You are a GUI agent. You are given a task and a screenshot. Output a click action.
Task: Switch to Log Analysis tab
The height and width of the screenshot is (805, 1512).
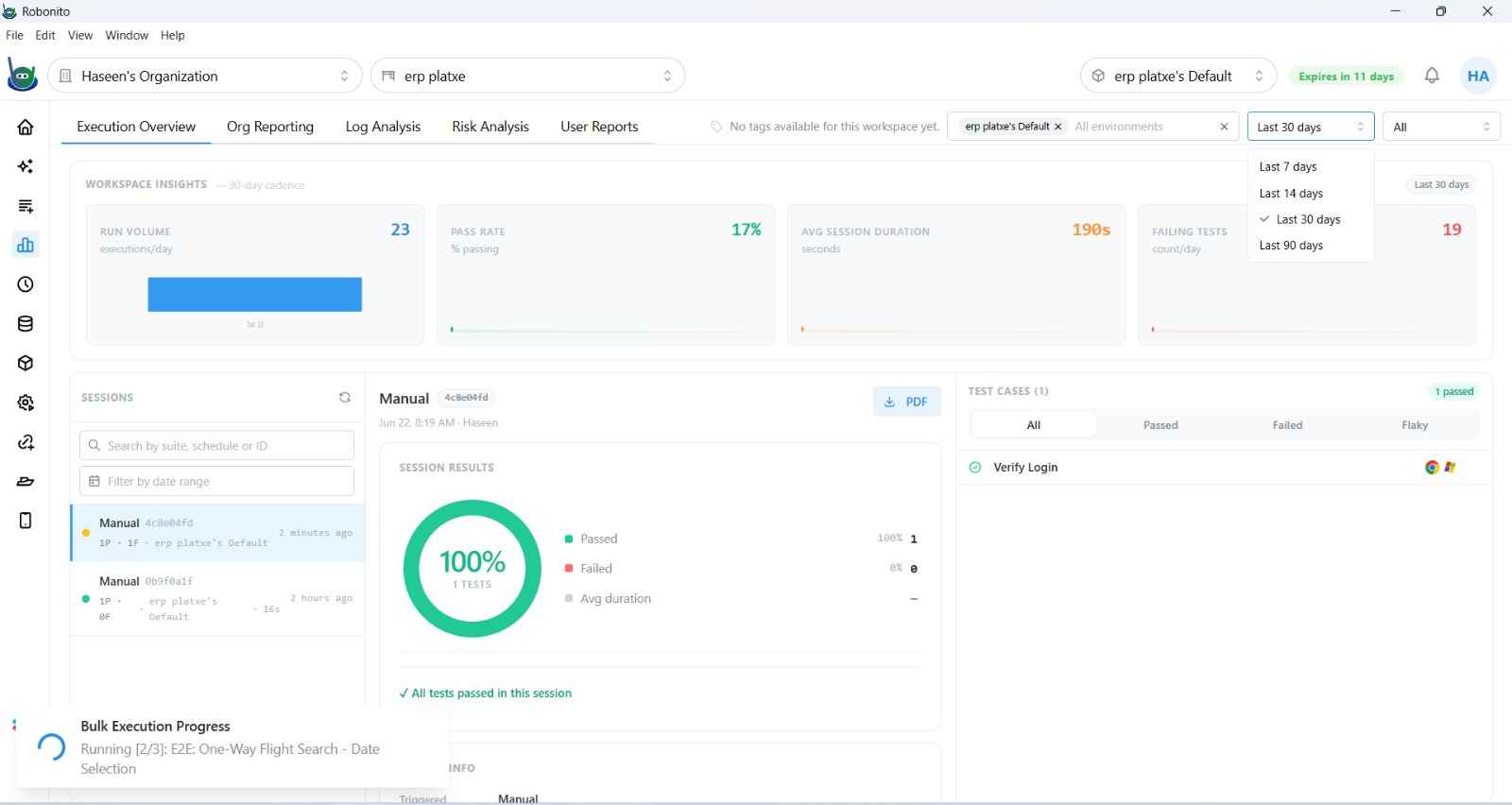pos(383,127)
